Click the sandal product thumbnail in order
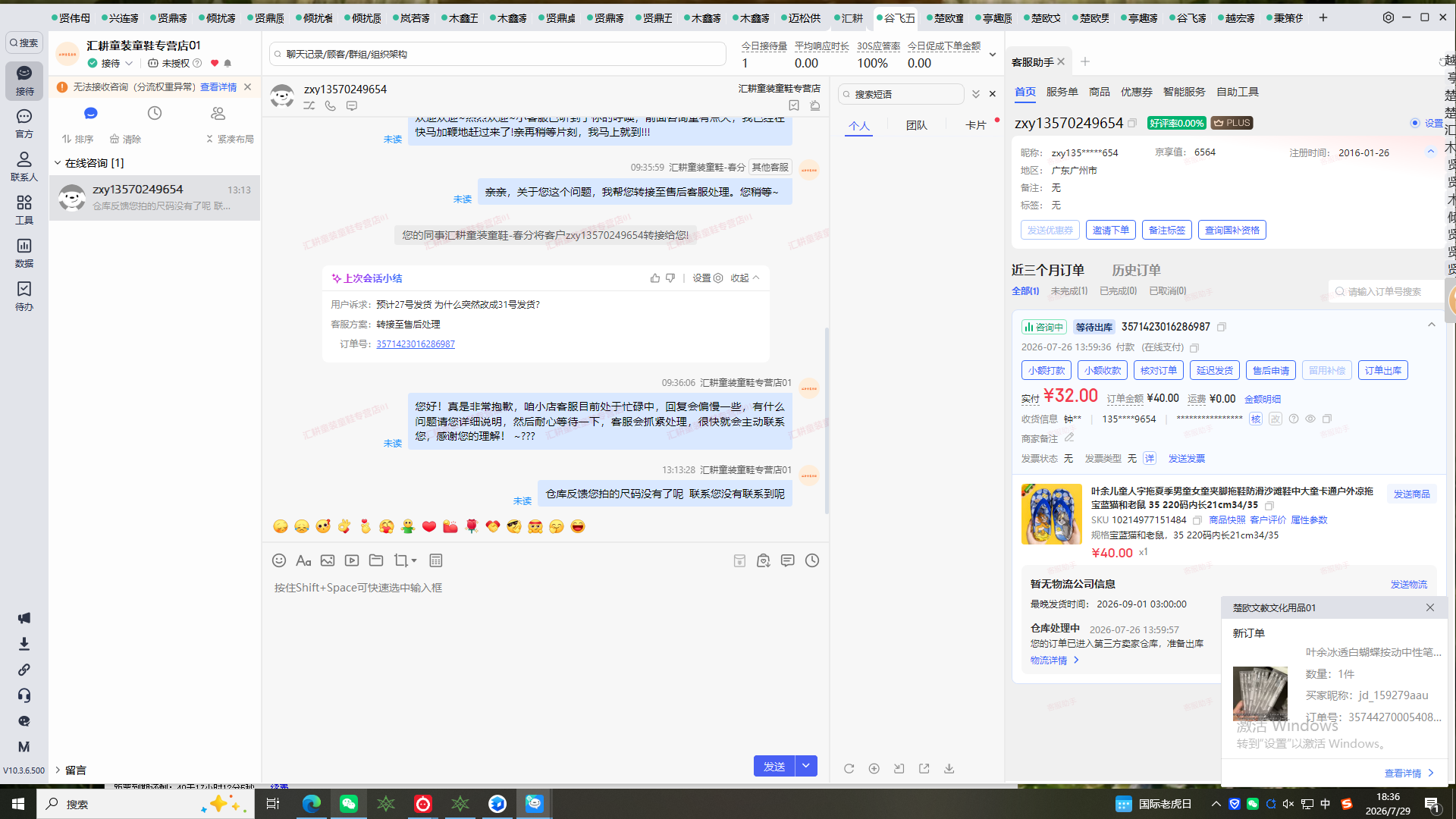1456x819 pixels. click(x=1051, y=514)
